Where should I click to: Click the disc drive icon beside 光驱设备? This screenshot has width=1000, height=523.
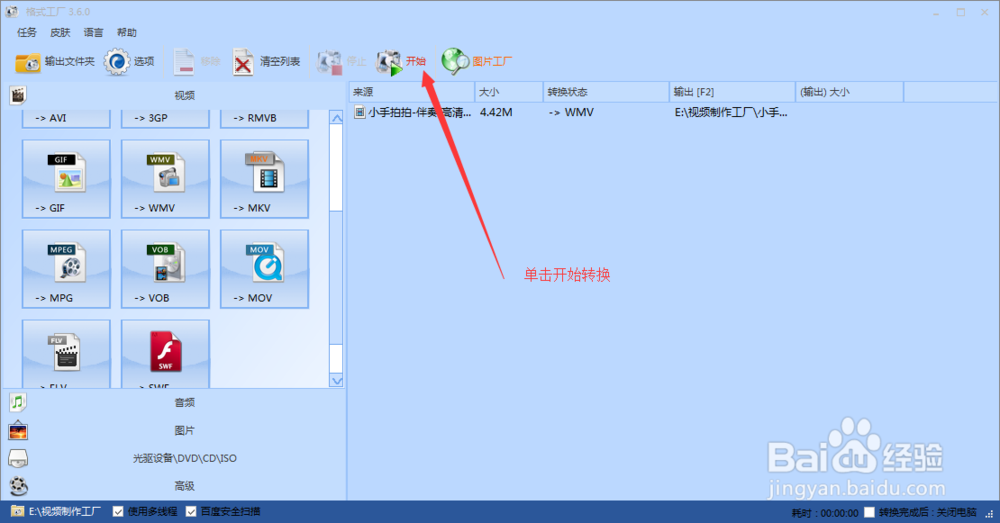(x=18, y=459)
